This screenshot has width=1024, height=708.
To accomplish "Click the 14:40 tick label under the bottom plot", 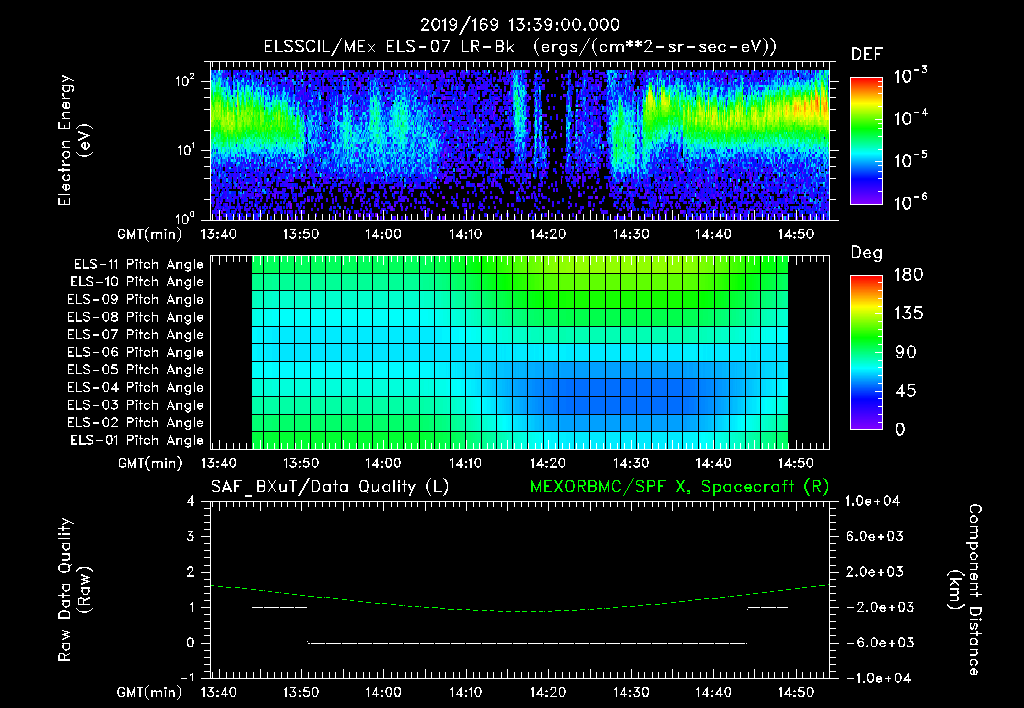I will click(712, 692).
